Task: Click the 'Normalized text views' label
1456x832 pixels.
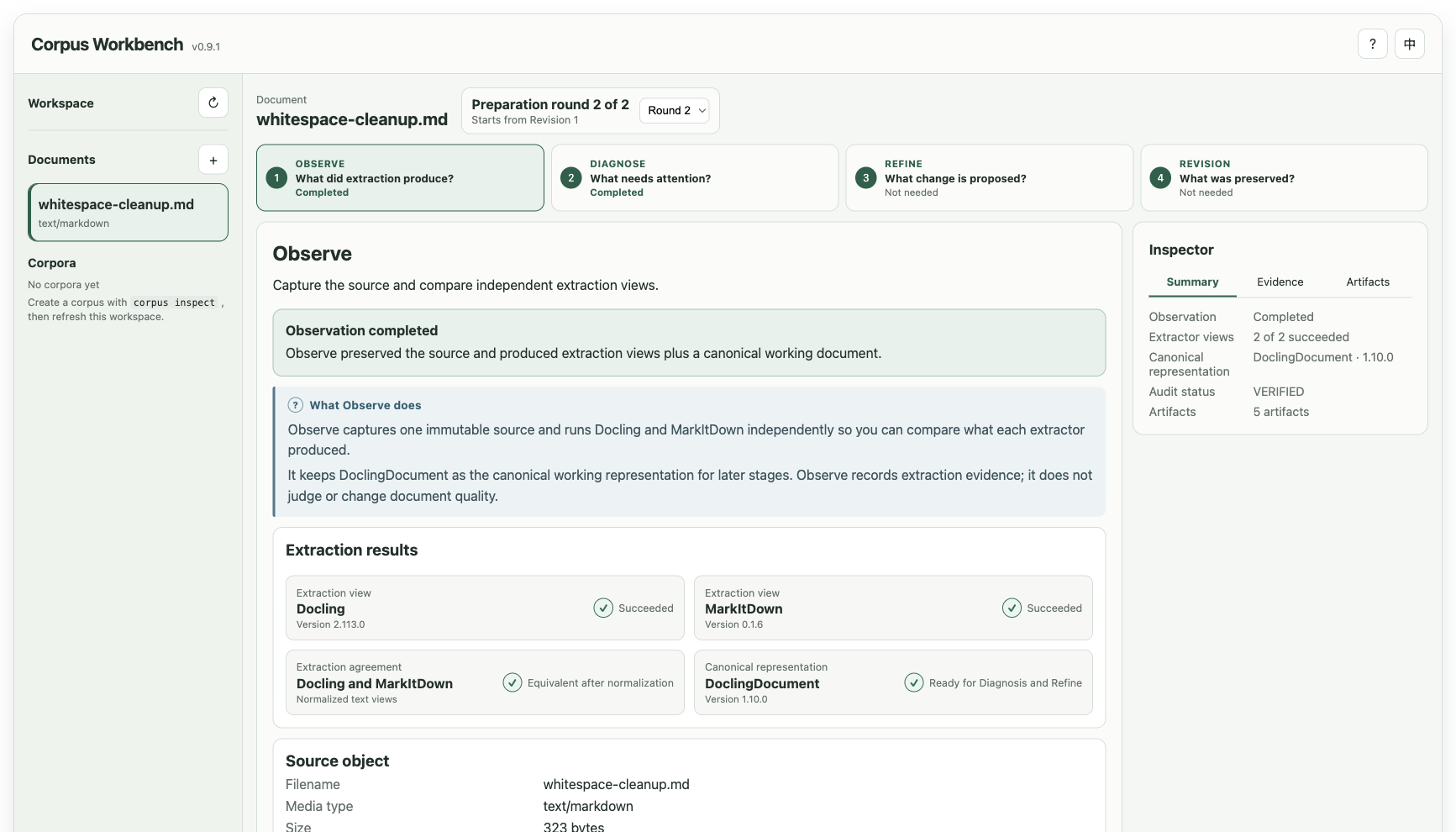Action: 346,699
